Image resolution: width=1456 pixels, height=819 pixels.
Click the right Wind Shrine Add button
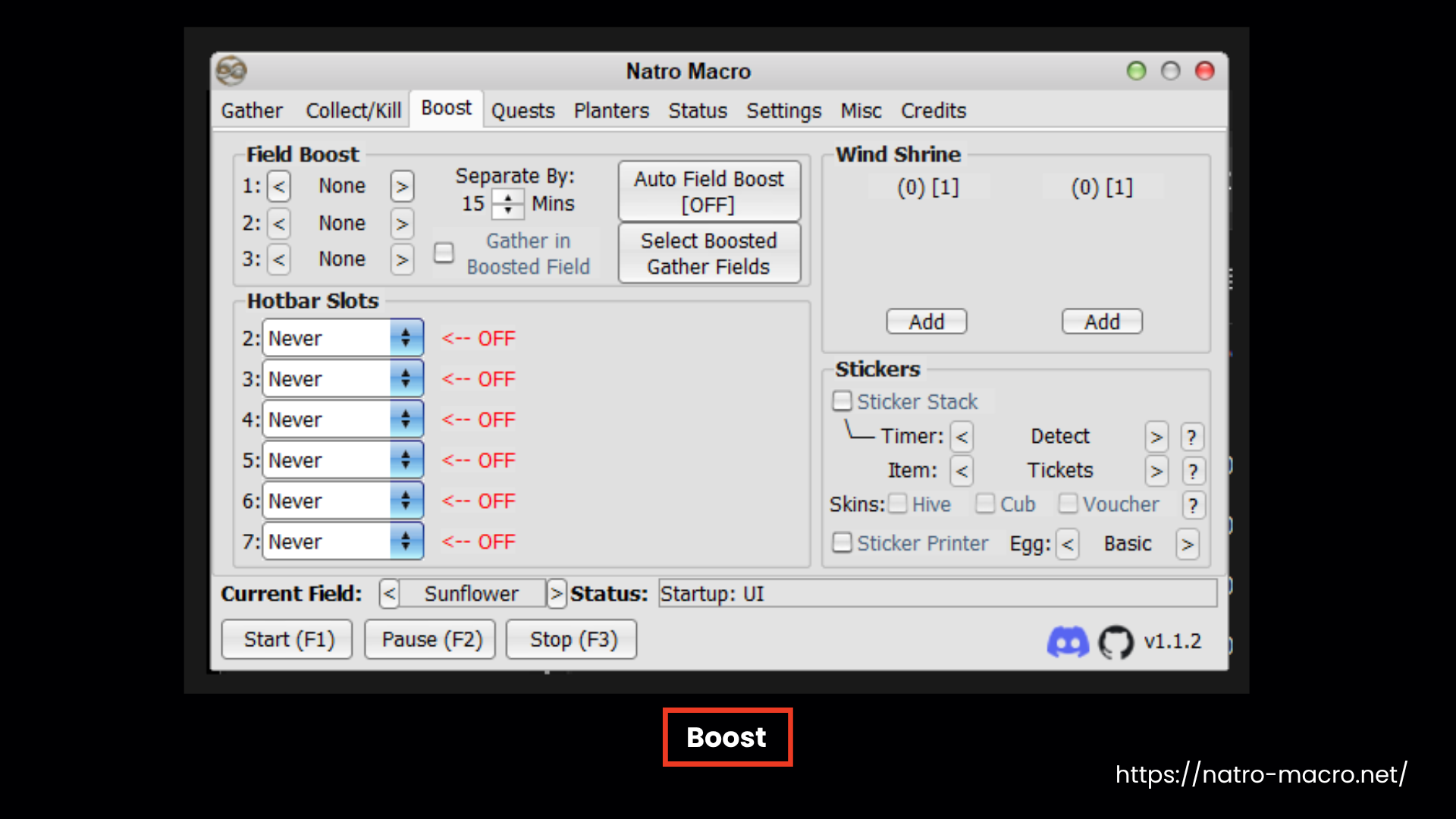point(1102,322)
